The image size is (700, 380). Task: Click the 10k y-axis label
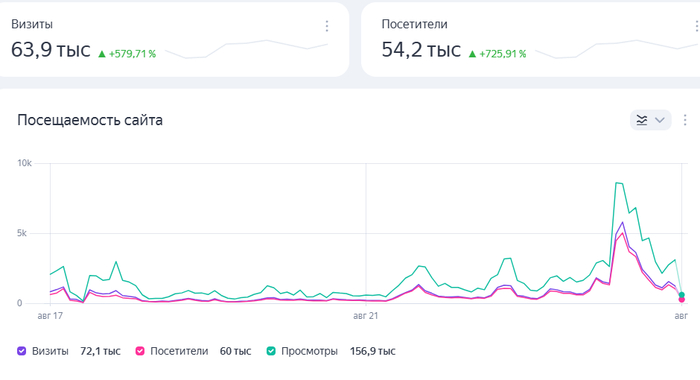click(x=25, y=163)
